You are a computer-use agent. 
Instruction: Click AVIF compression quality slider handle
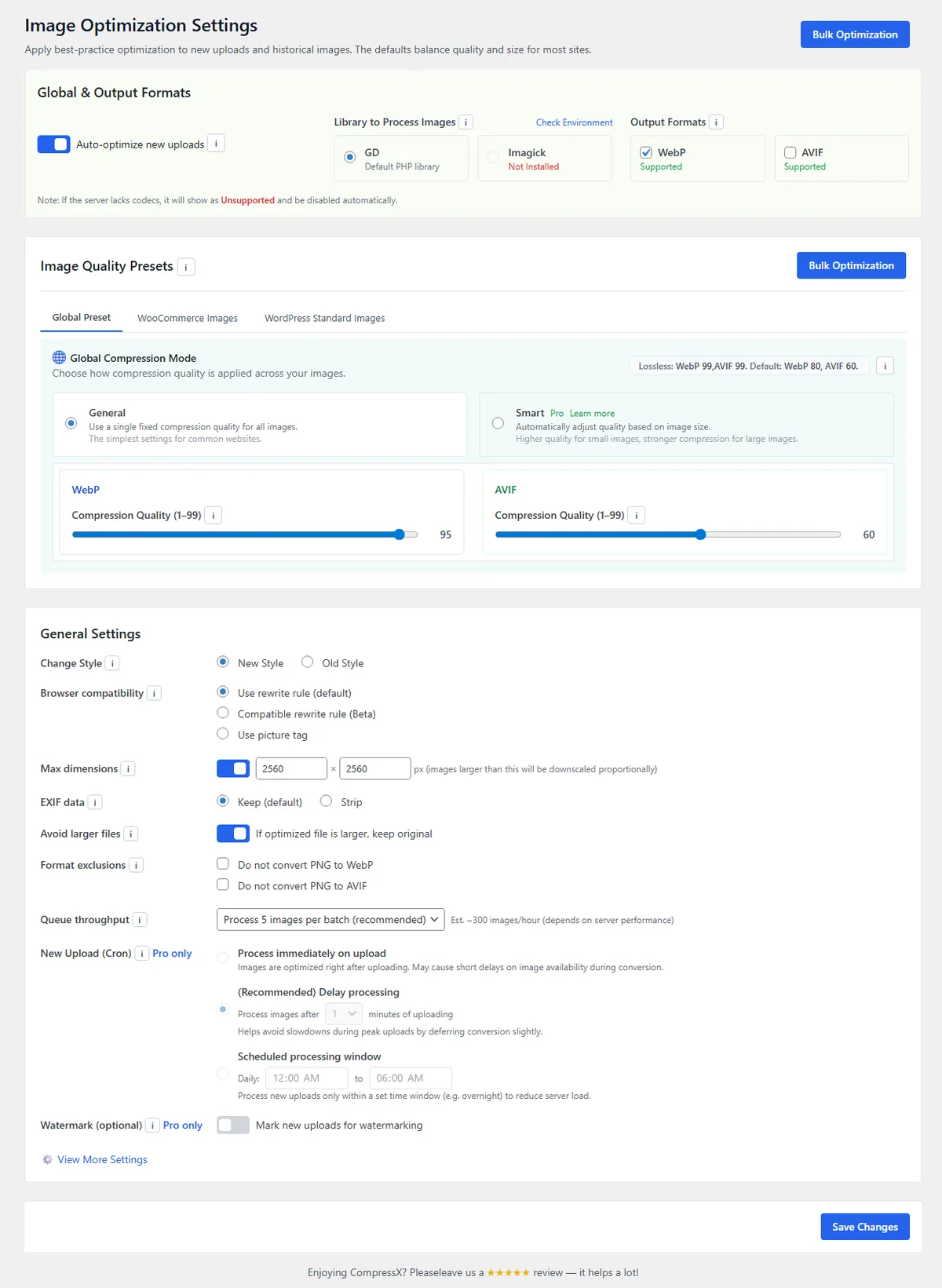click(701, 535)
